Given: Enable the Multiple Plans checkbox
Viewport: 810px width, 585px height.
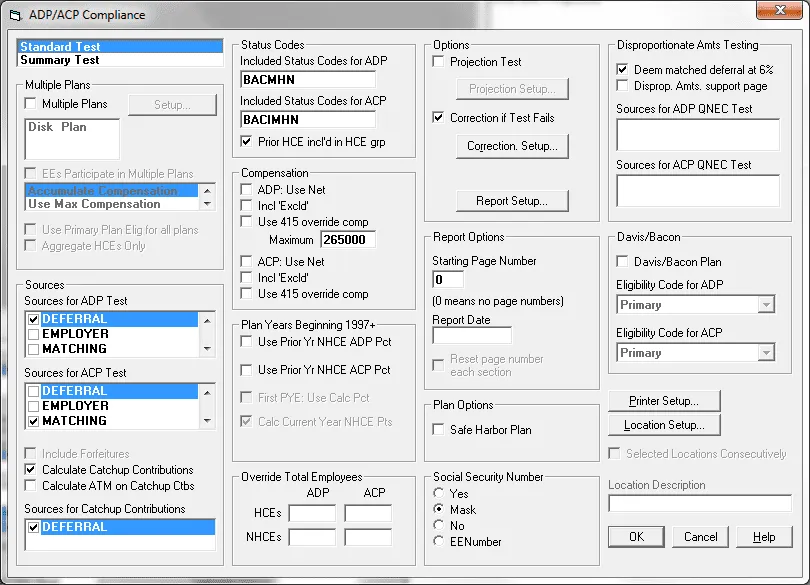Looking at the screenshot, I should coord(31,104).
